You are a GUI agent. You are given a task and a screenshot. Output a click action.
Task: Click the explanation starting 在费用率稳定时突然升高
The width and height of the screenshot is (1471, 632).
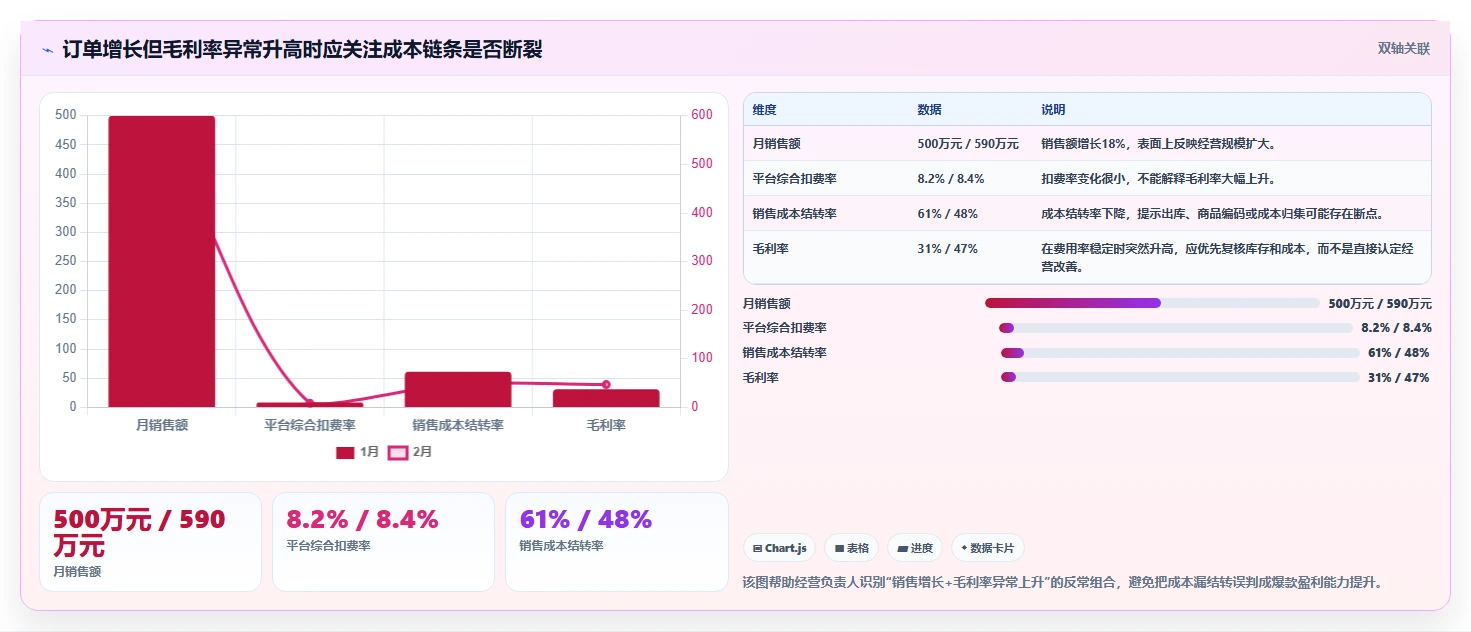click(1227, 258)
